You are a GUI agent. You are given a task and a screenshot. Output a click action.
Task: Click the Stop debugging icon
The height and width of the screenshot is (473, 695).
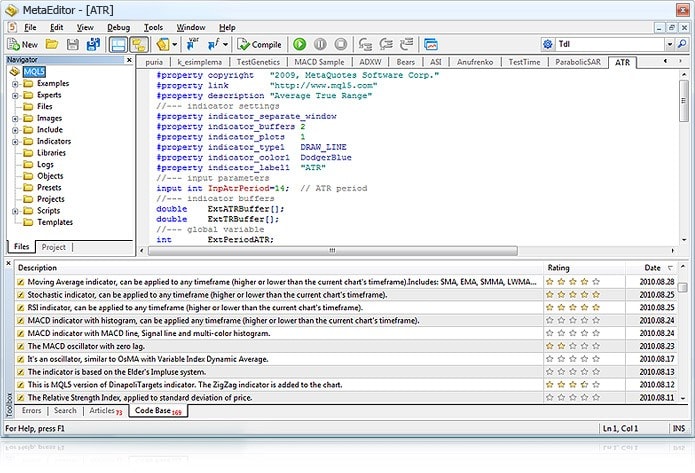(341, 44)
